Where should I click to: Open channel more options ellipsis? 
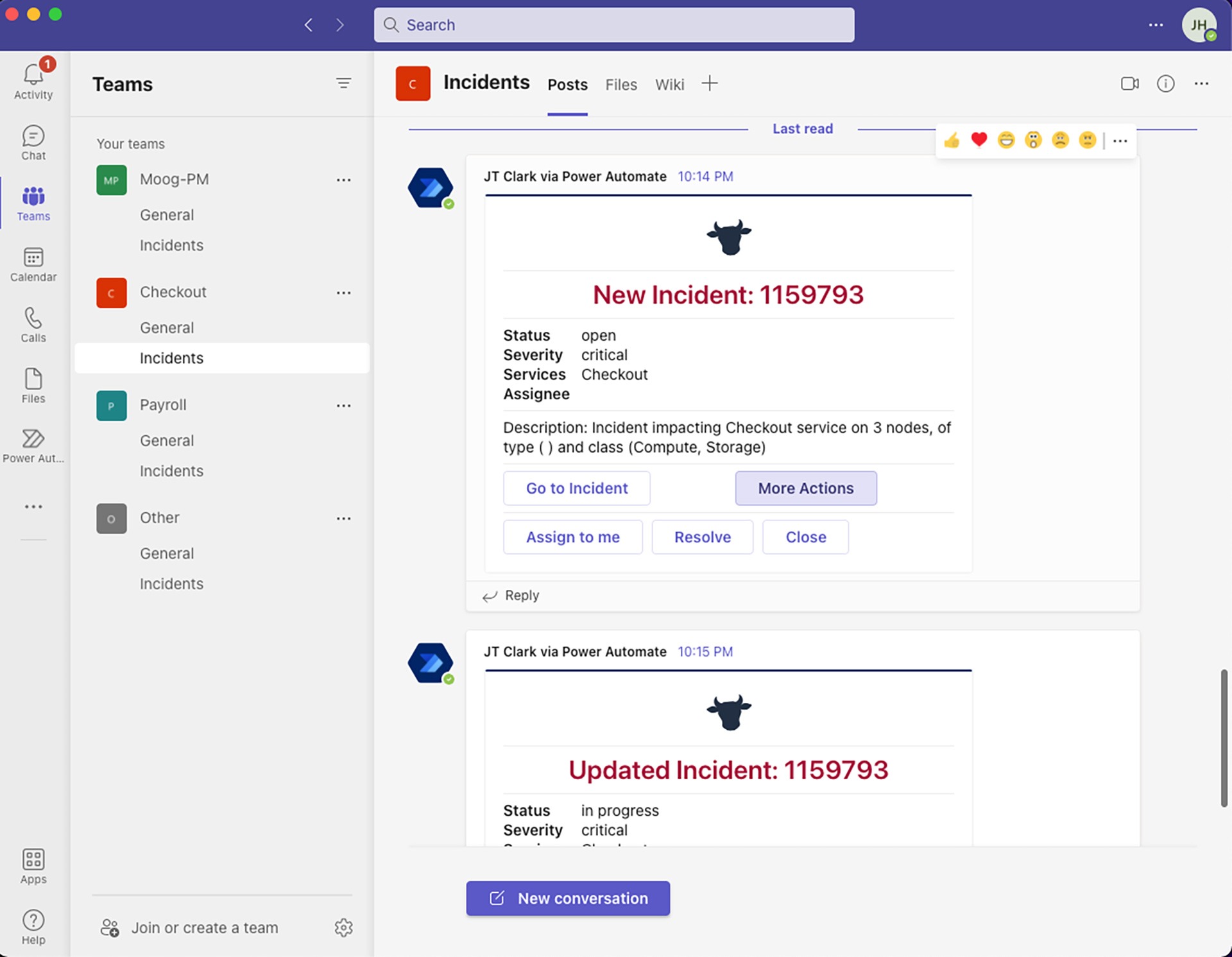(1201, 83)
